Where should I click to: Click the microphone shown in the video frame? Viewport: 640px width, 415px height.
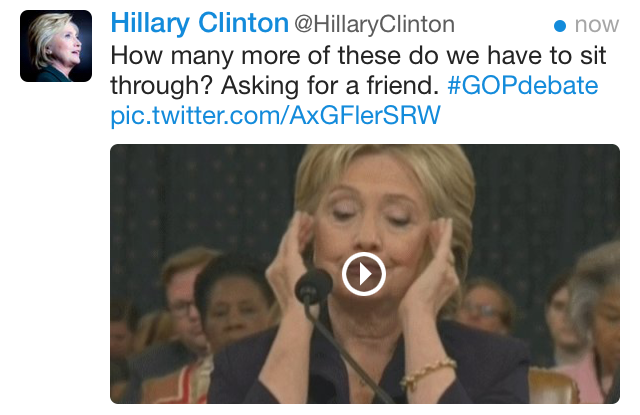313,287
